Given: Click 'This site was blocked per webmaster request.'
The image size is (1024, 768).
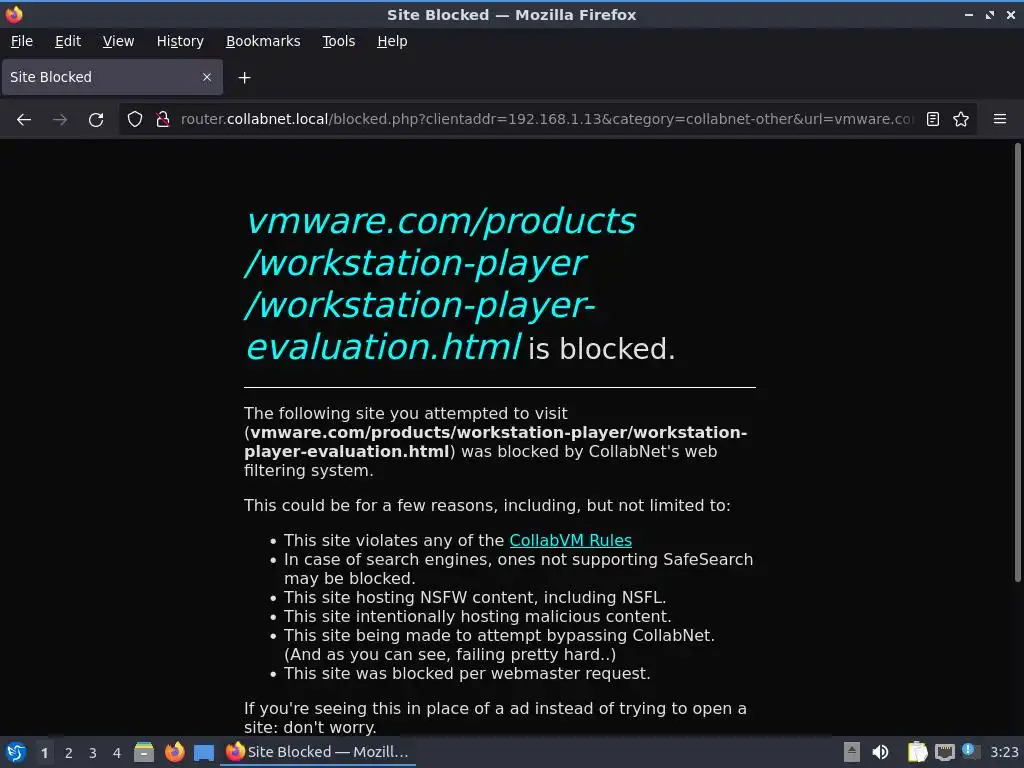Looking at the screenshot, I should click(x=467, y=674).
